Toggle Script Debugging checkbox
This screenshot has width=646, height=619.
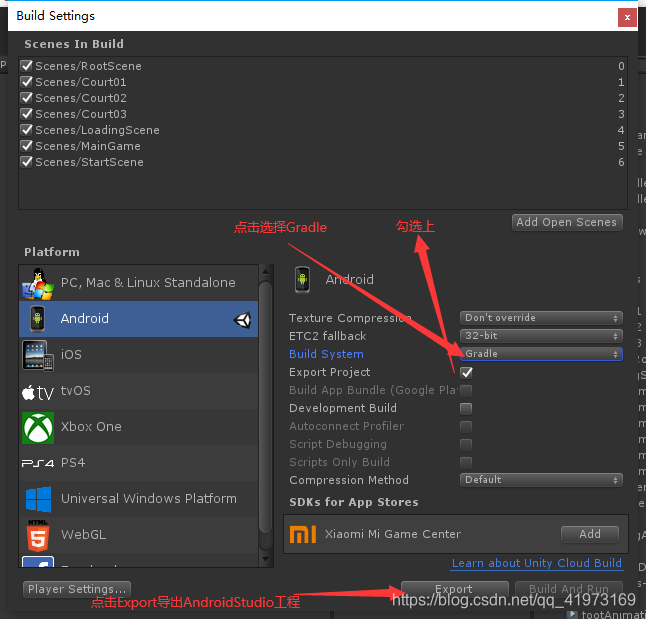click(x=466, y=445)
